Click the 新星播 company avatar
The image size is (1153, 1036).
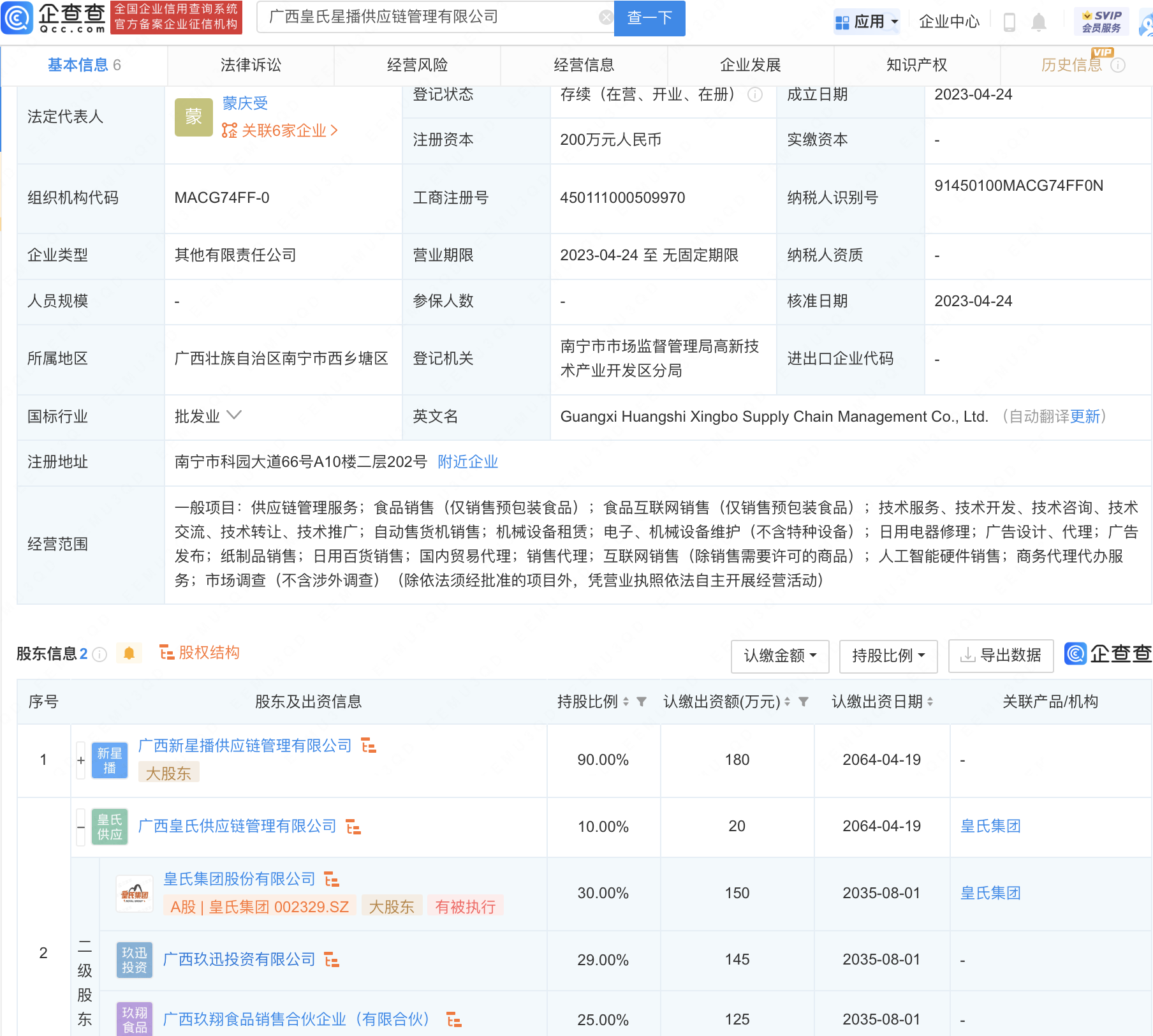110,760
